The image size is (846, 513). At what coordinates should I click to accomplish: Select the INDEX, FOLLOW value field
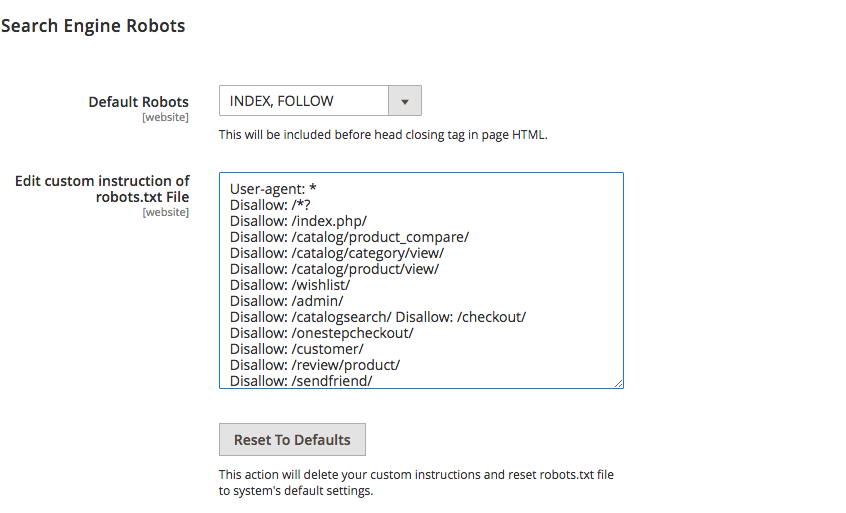click(x=304, y=101)
